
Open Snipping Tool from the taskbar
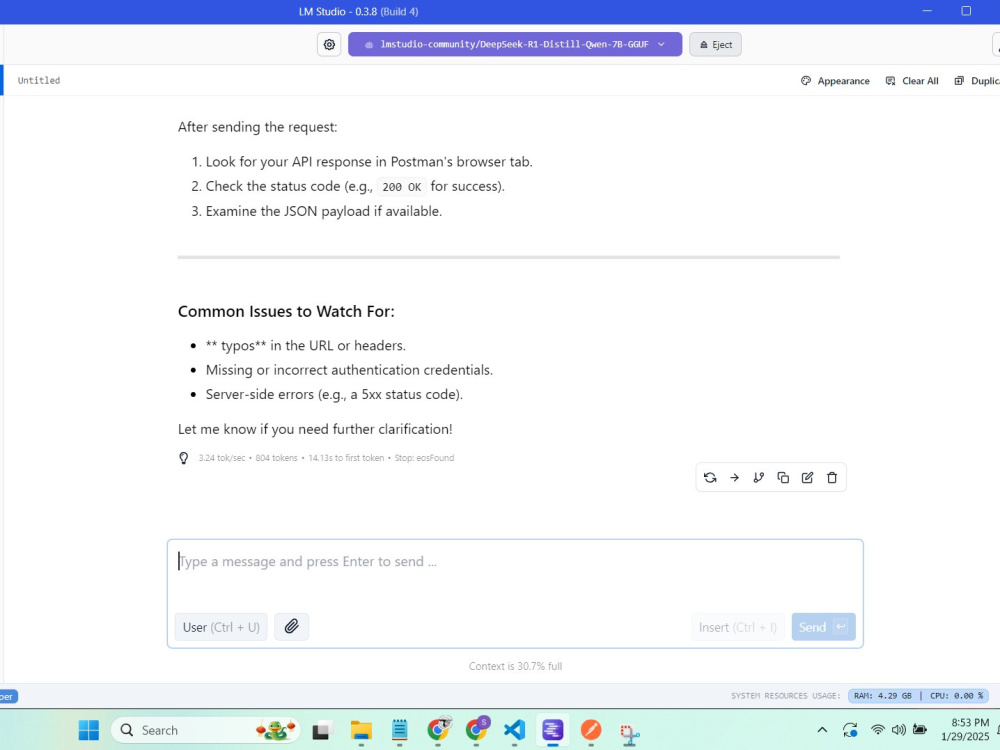pos(629,732)
